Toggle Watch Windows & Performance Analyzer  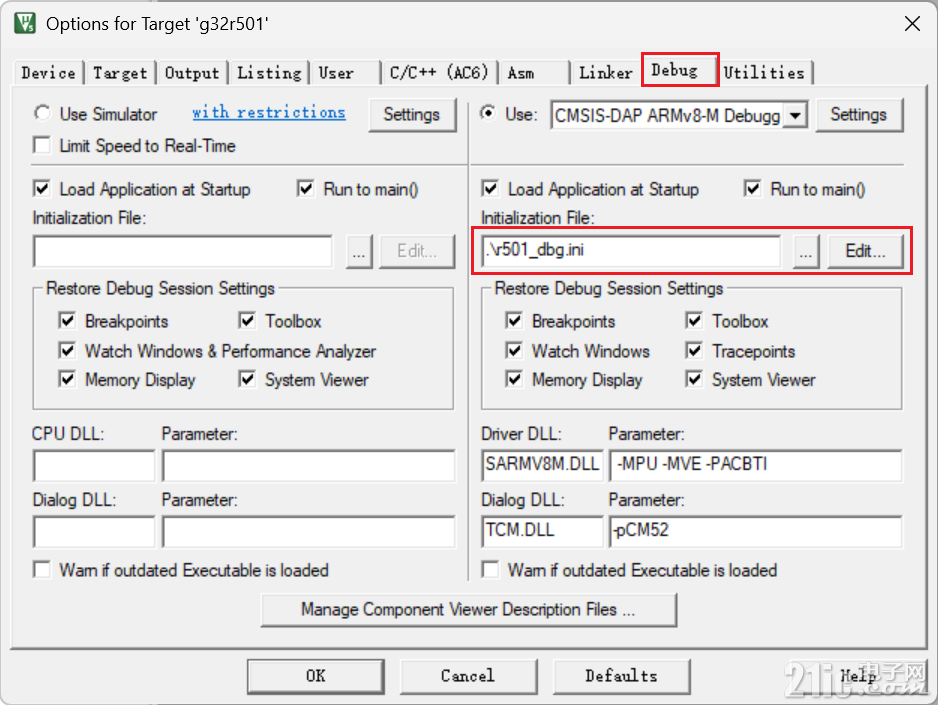tap(67, 350)
